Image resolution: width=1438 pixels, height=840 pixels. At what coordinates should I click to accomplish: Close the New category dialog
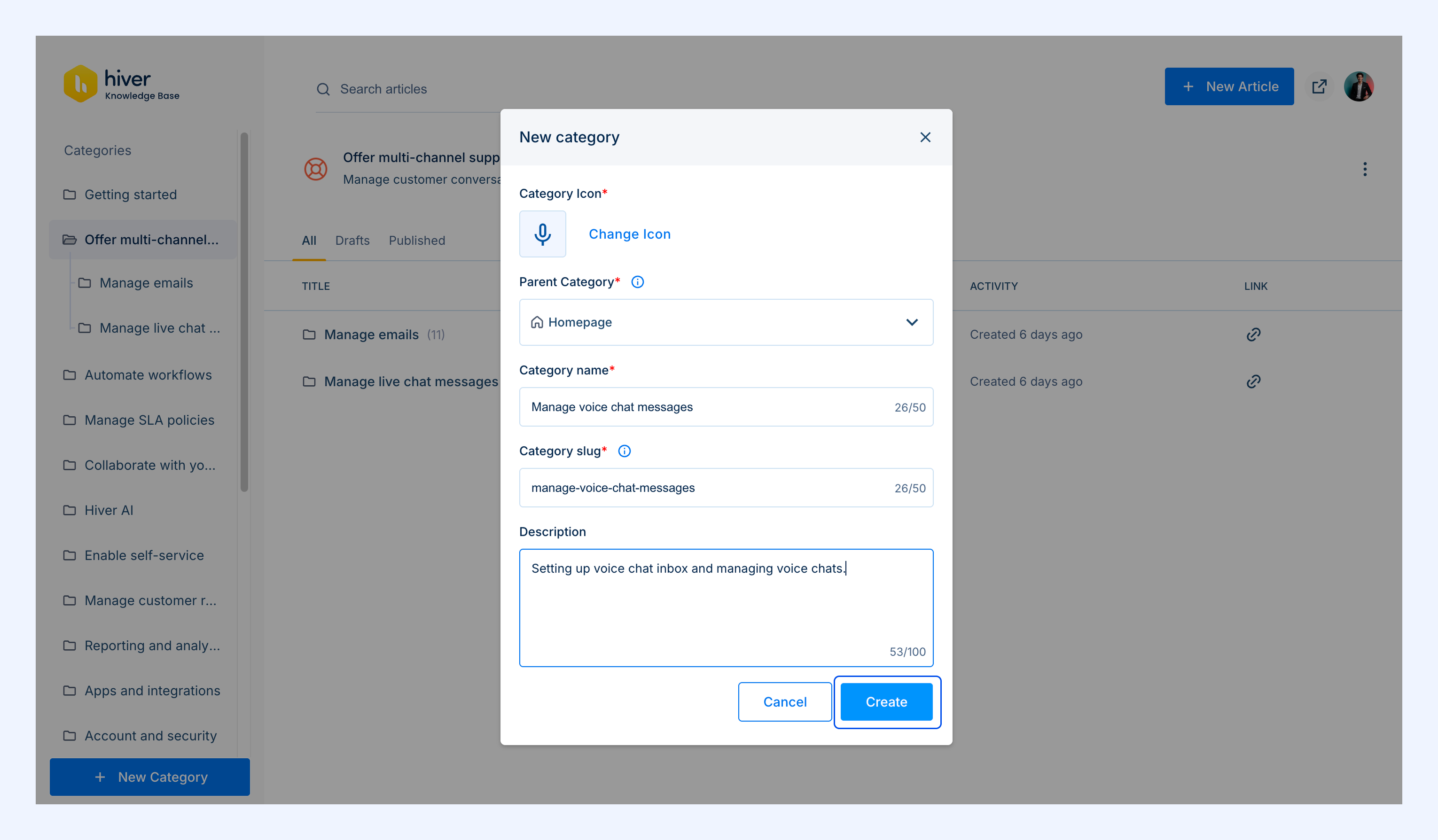click(x=925, y=138)
